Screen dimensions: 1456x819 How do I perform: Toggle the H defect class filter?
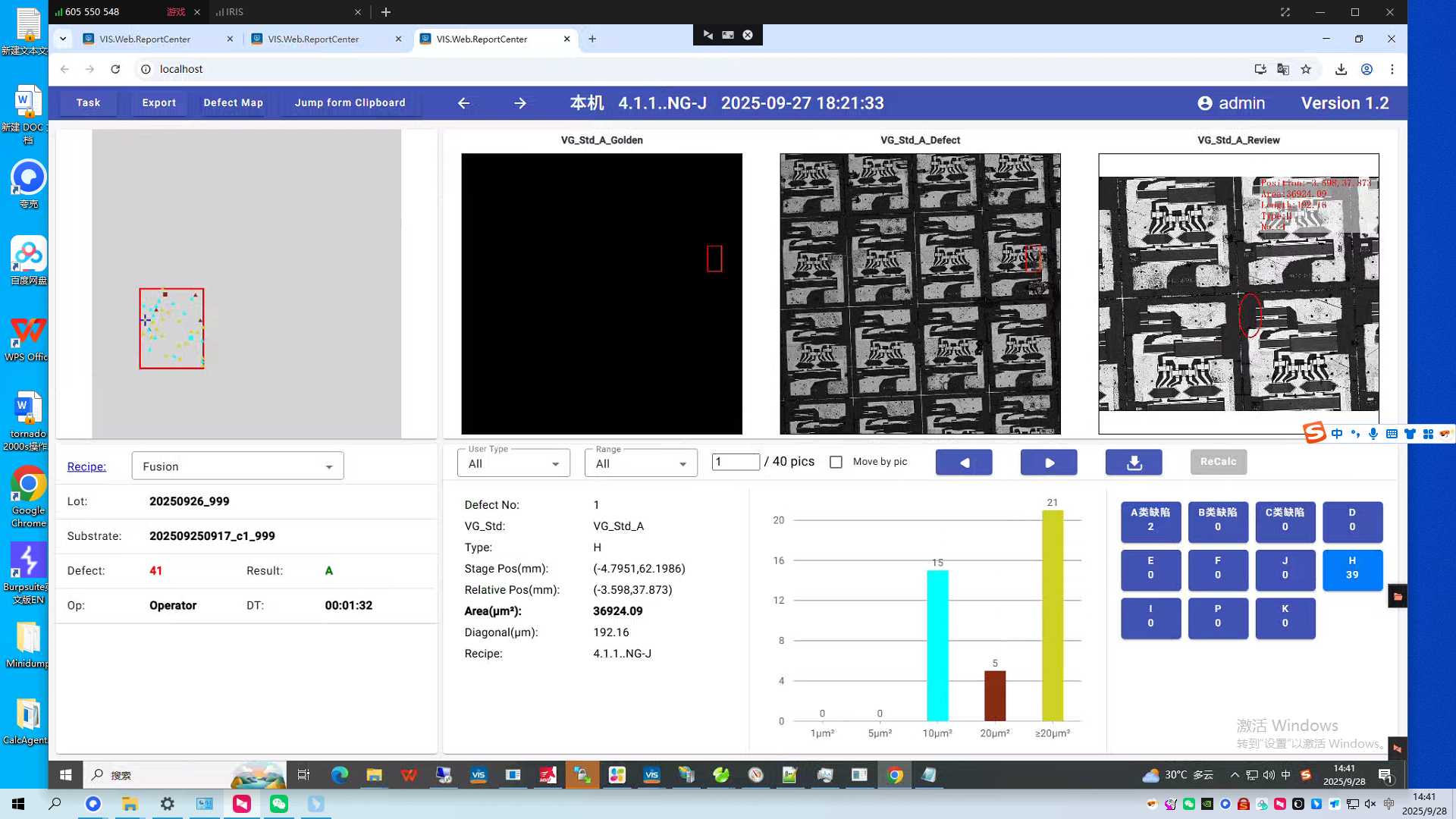(1352, 568)
